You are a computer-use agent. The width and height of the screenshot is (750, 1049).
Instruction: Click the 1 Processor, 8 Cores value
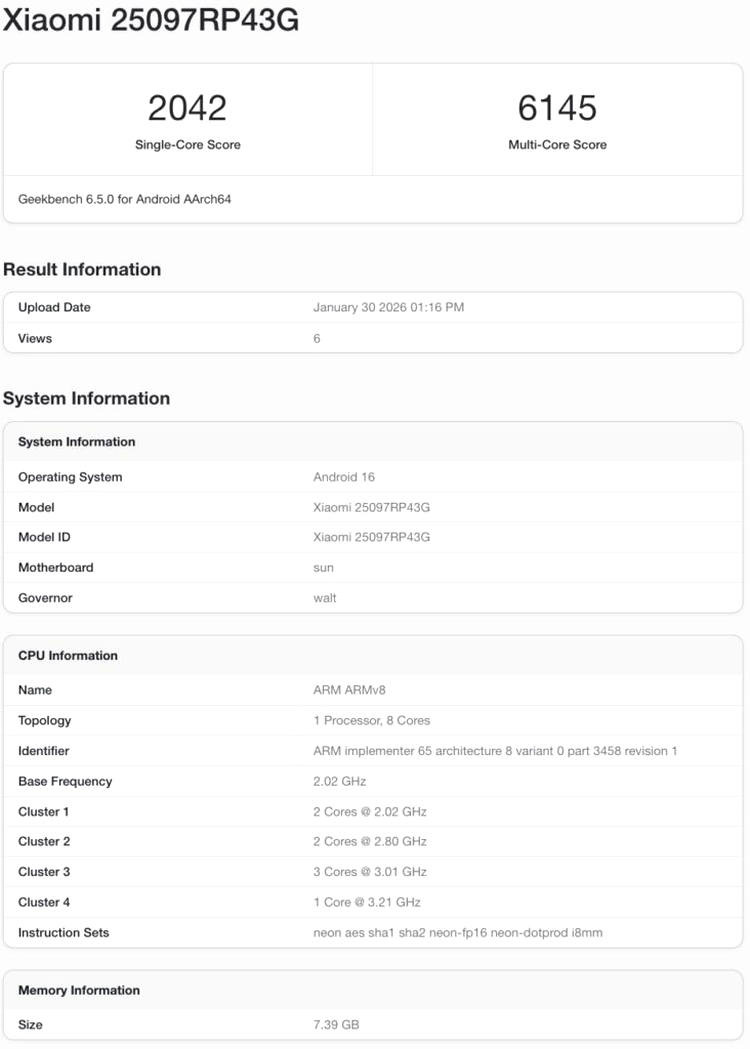pyautogui.click(x=371, y=721)
